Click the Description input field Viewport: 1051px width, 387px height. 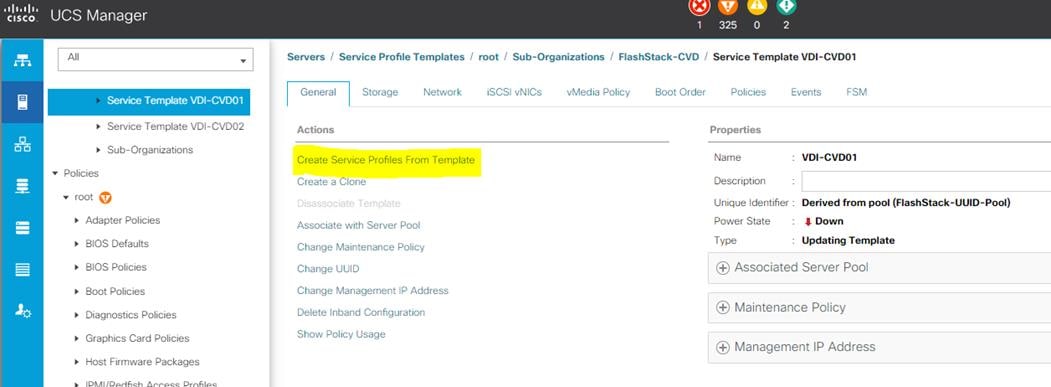(926, 181)
